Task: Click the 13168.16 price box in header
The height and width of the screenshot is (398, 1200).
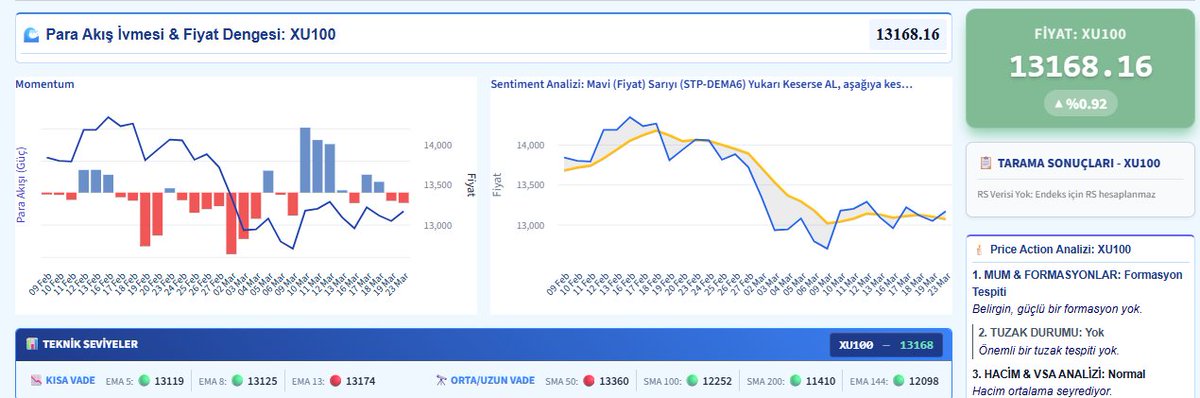Action: [x=908, y=35]
